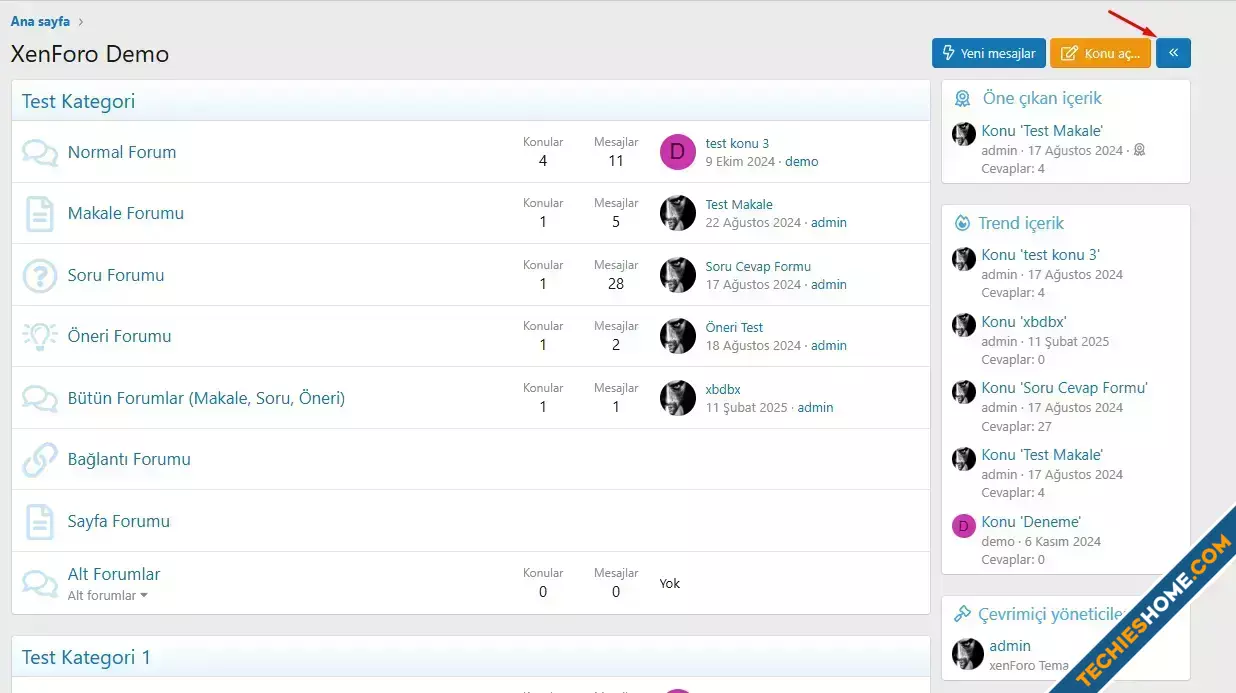The image size is (1236, 693).
Task: Collapse the sidebar with double-chevron button
Action: tap(1173, 53)
